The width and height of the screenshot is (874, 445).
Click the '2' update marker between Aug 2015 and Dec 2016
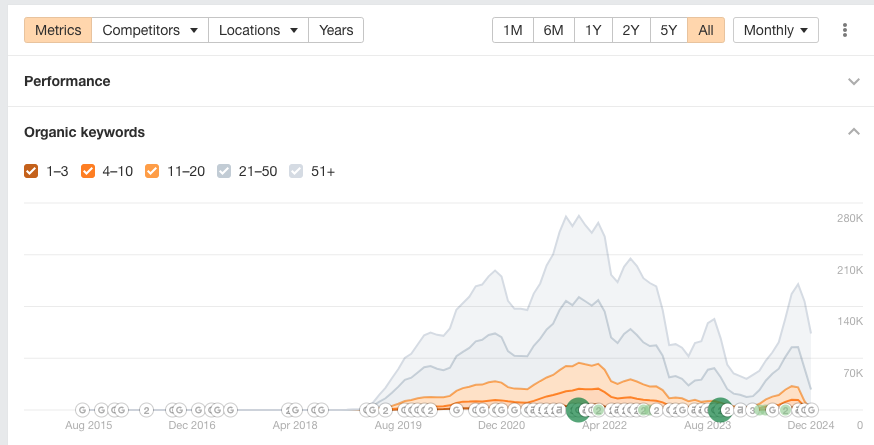(146, 410)
